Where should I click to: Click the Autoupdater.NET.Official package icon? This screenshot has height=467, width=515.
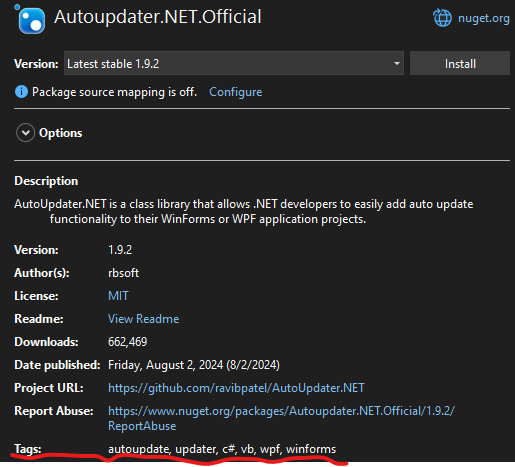(x=30, y=19)
